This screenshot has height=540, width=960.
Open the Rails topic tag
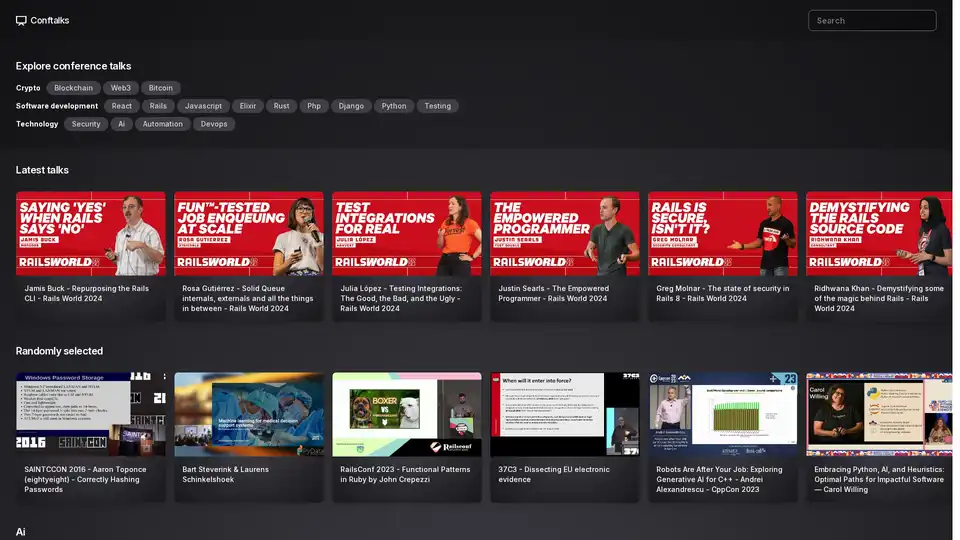coord(158,106)
